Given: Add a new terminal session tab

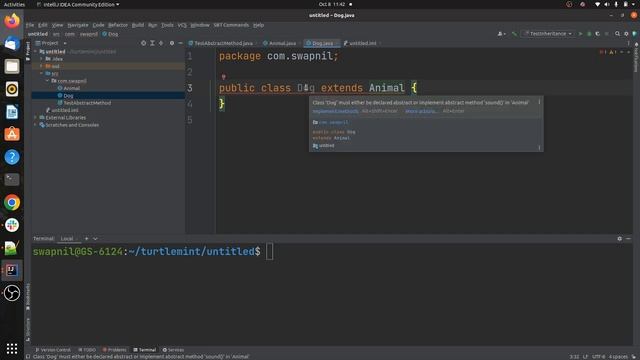Looking at the screenshot, I should click(x=87, y=238).
